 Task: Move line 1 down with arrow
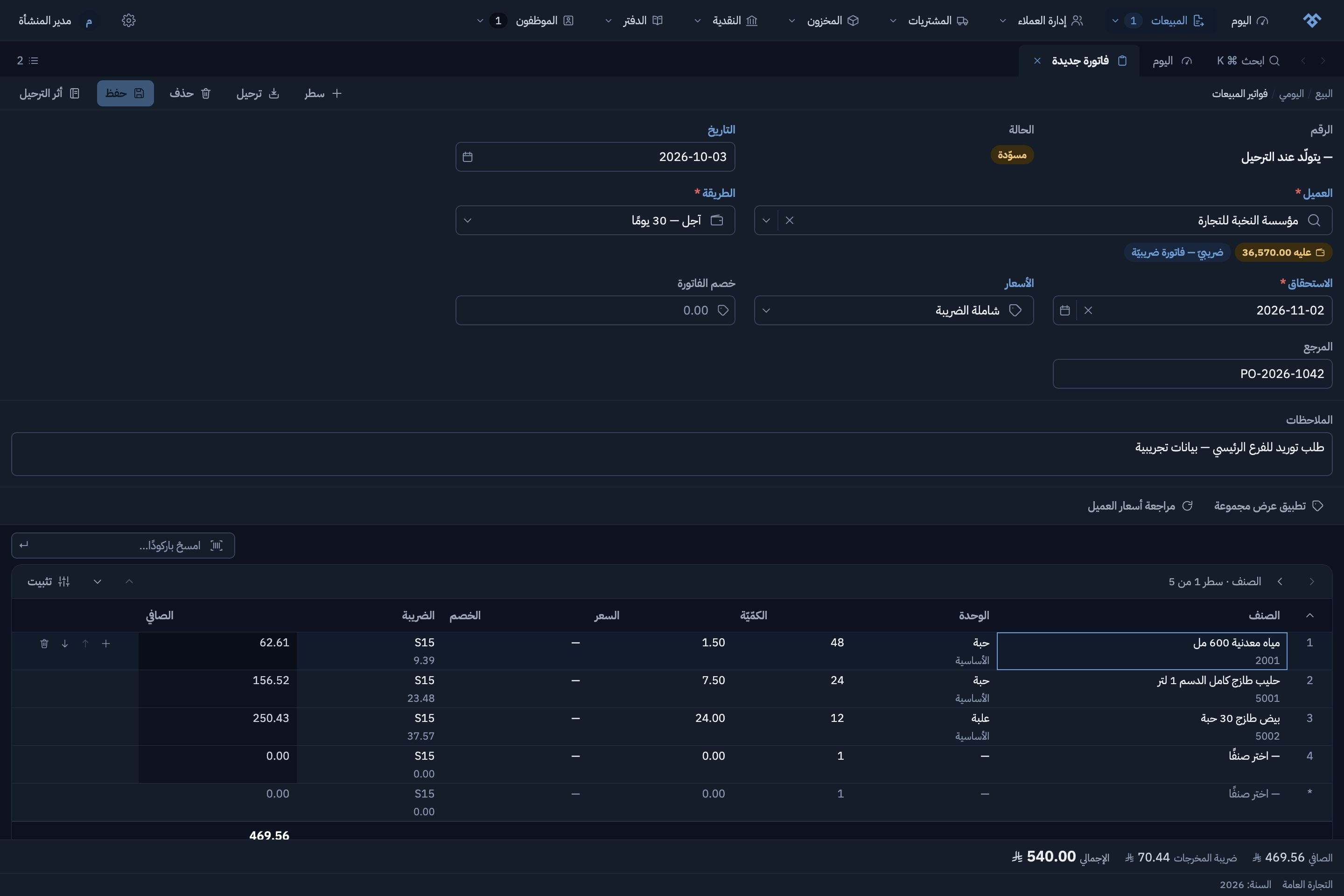[65, 644]
